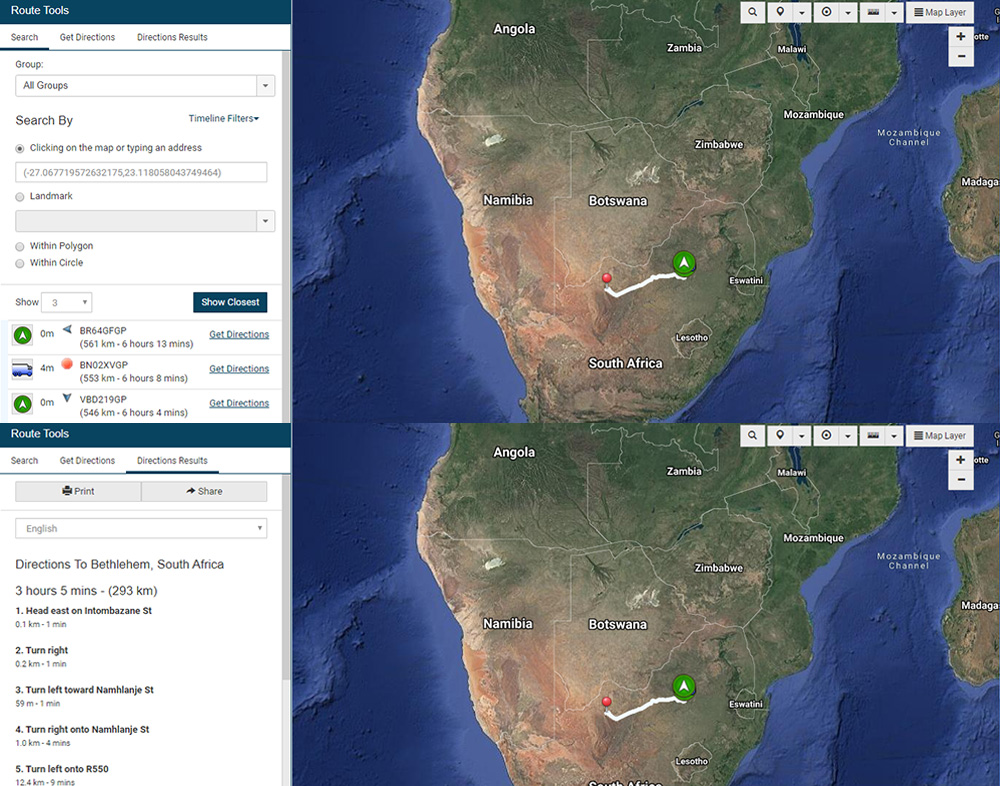The image size is (1000, 786).
Task: Open the Search tab in the bottom panel
Action: pos(24,461)
